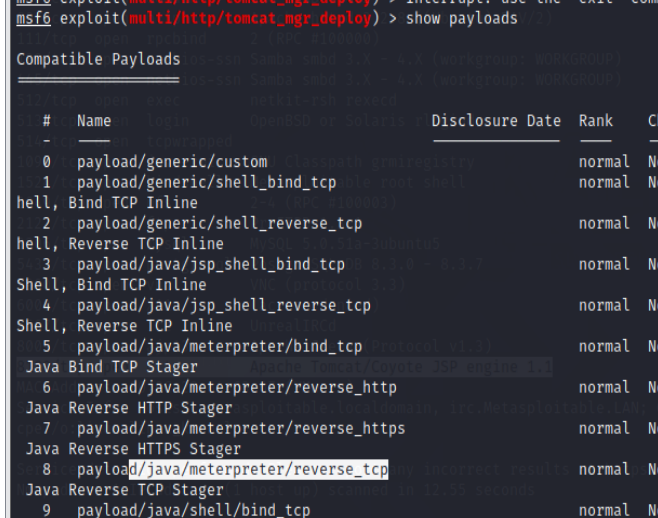Click the Compatible Payloads heading

98,60
